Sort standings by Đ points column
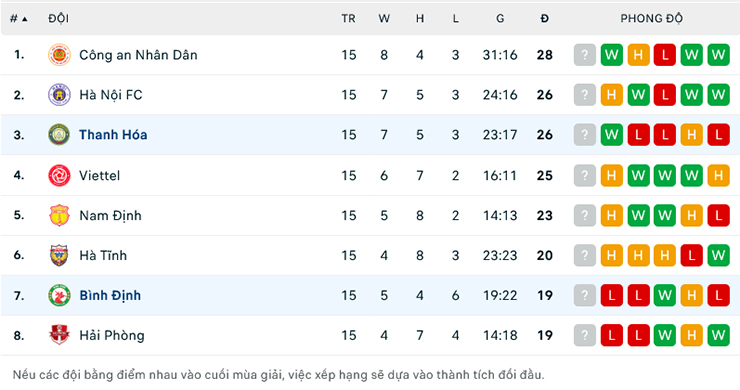This screenshot has height=390, width=740. (x=545, y=18)
